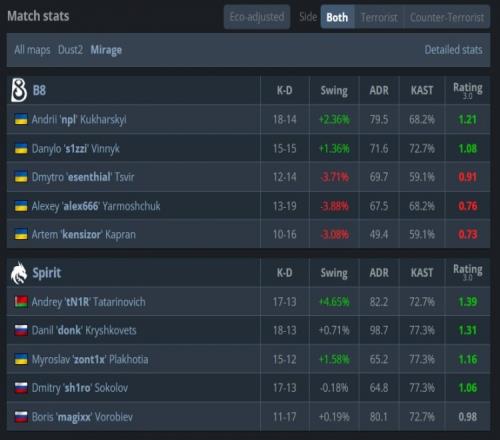Viewport: 500px width, 440px height.
Task: Click the Spirit Rating 3.0 column header
Action: [x=467, y=272]
